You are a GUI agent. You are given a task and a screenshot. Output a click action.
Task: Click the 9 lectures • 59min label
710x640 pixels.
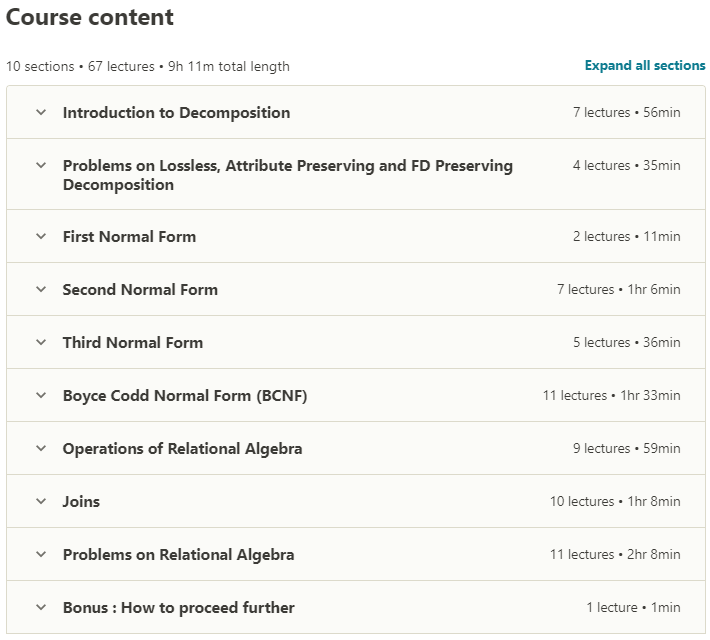626,449
